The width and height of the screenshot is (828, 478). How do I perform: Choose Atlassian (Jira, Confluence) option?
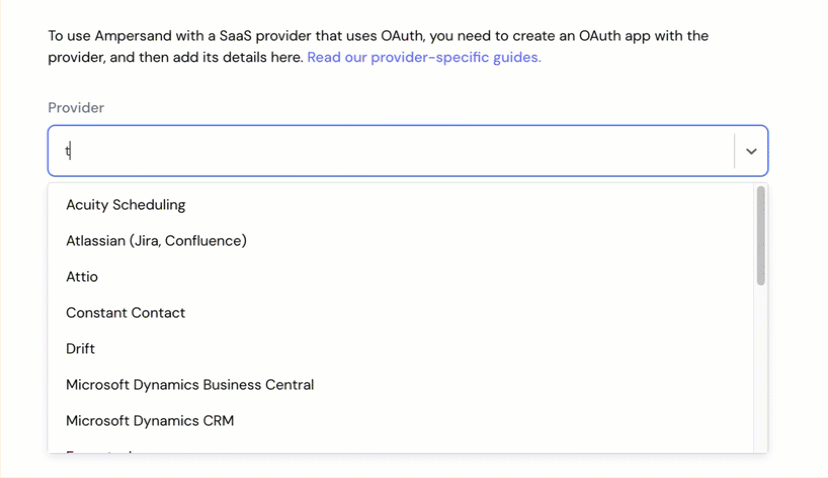(x=400, y=241)
